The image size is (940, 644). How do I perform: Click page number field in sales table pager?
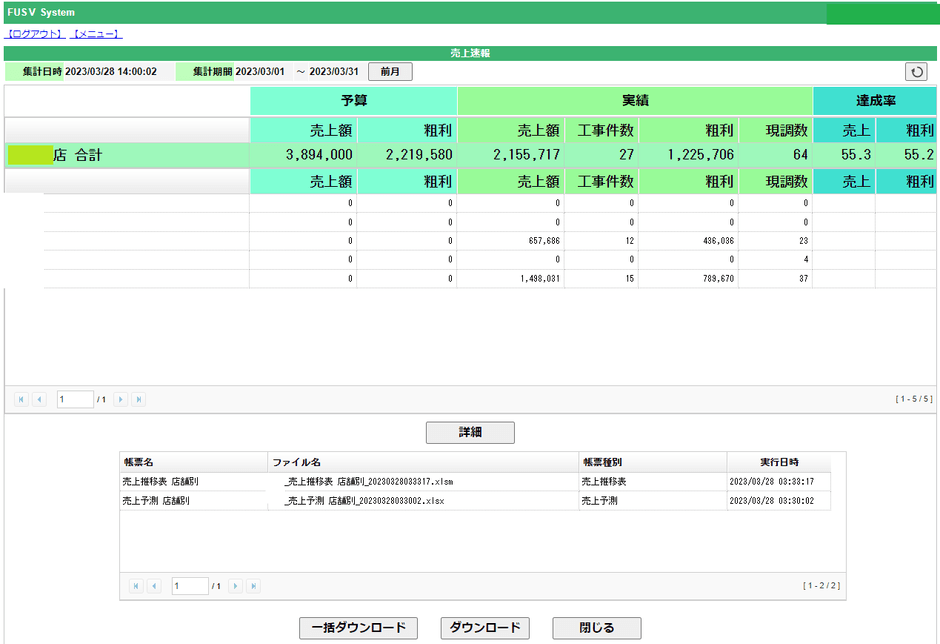coord(75,399)
